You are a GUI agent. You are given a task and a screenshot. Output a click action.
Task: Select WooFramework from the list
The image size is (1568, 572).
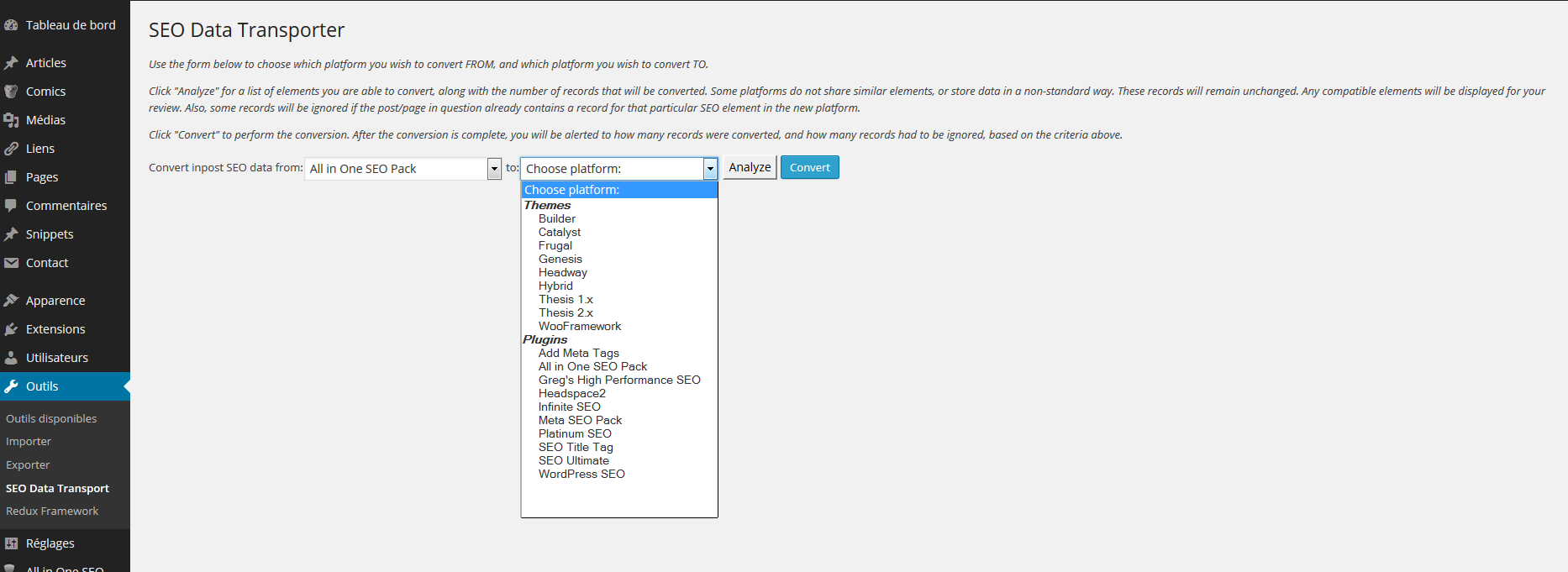pos(580,326)
